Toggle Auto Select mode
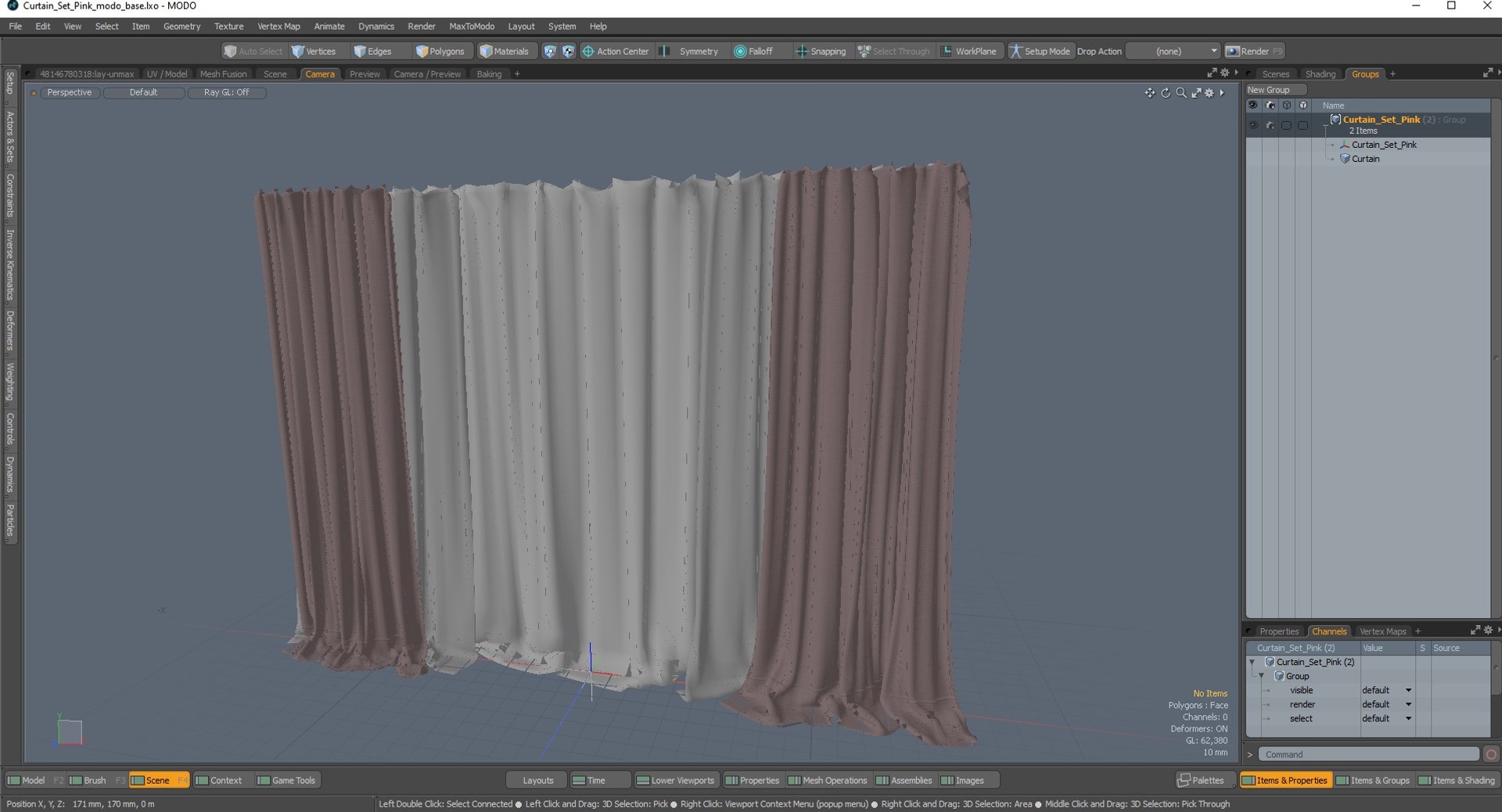This screenshot has width=1502, height=812. (x=253, y=52)
